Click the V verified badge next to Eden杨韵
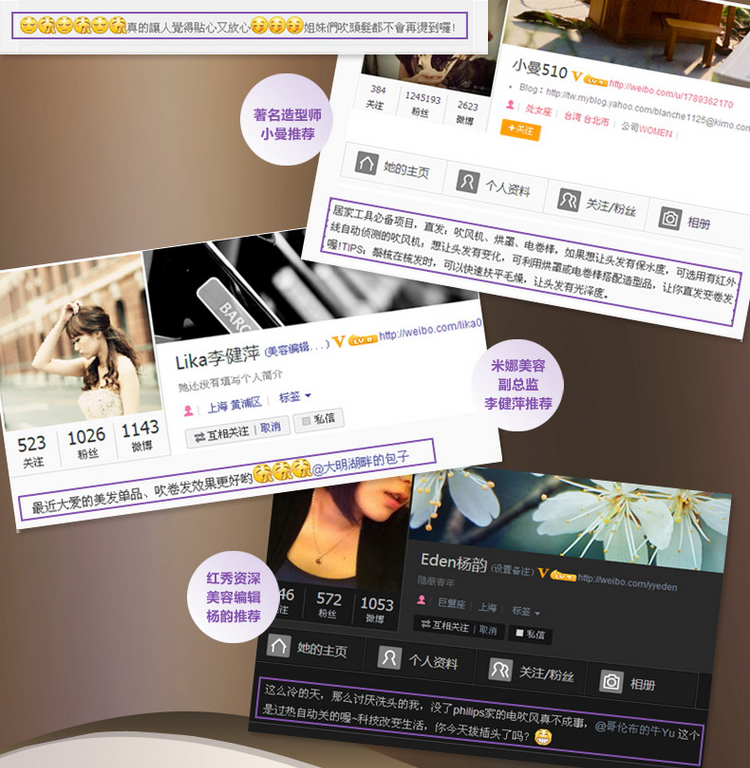Image resolution: width=750 pixels, height=768 pixels. click(543, 573)
